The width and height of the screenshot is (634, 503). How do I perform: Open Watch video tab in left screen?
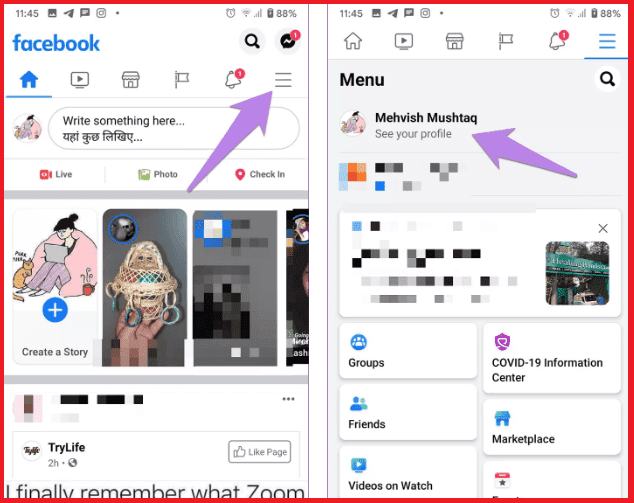point(80,80)
